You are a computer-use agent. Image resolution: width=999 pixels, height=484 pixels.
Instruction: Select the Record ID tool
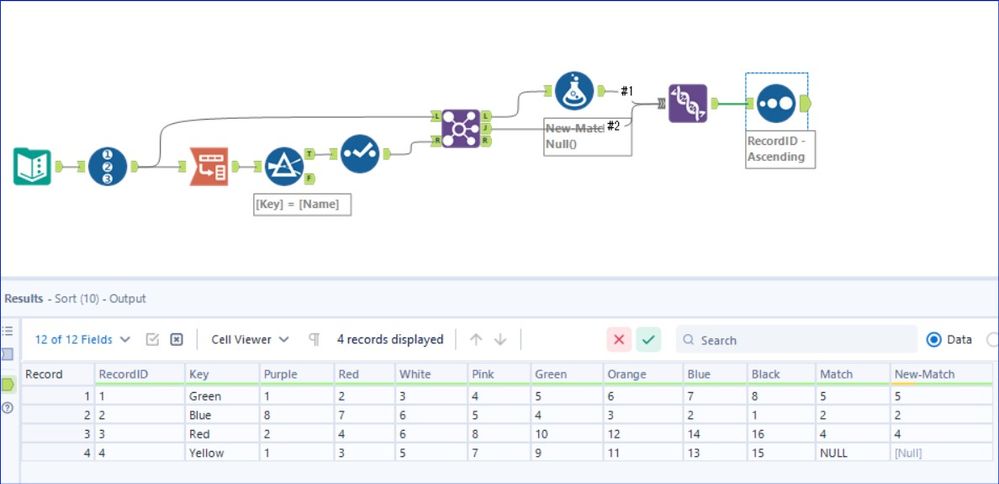[x=108, y=166]
